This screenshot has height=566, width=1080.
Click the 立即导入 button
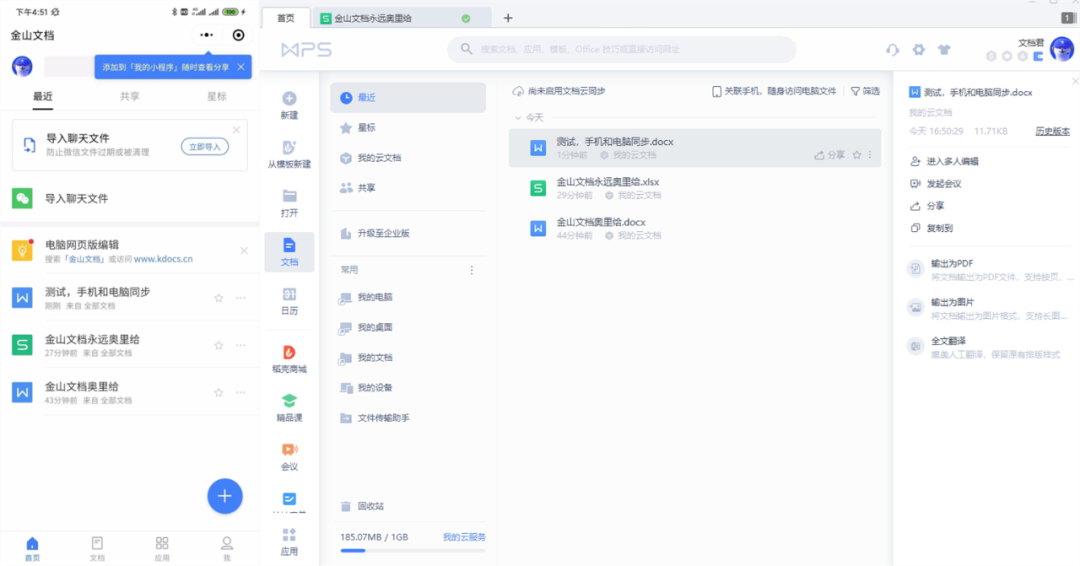click(205, 147)
